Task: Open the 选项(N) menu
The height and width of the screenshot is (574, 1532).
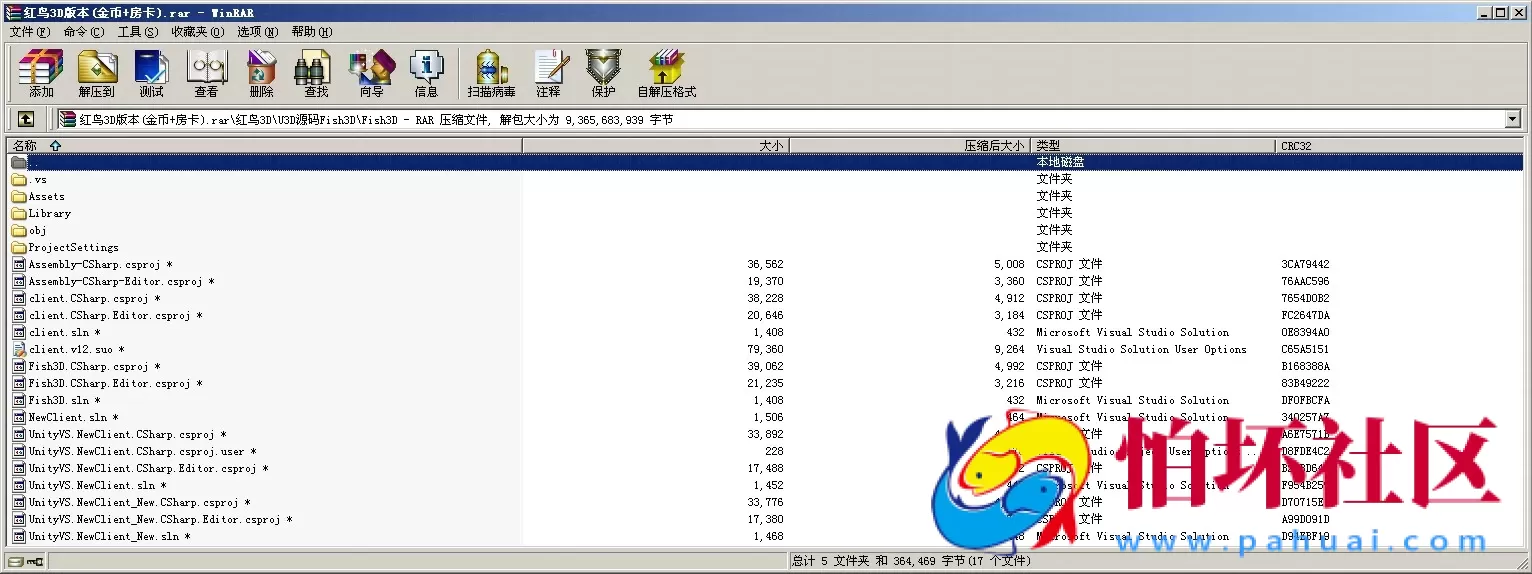Action: tap(258, 32)
